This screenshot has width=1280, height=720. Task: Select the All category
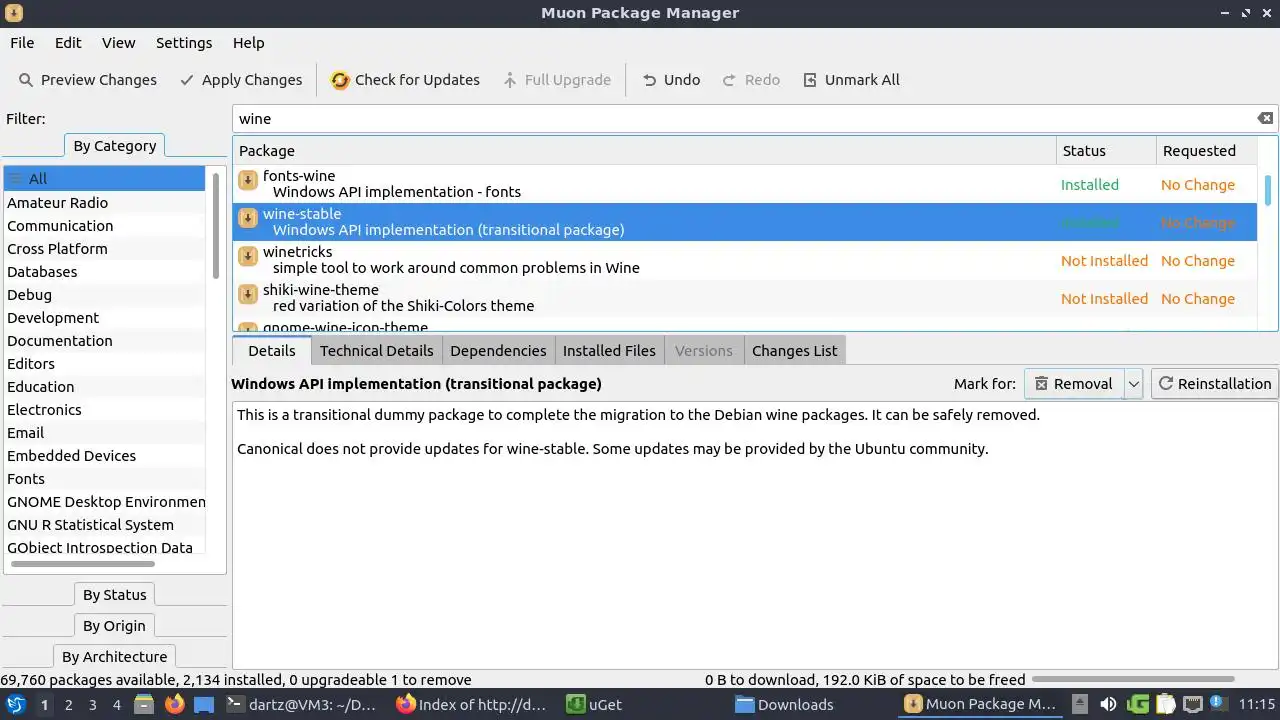click(104, 179)
